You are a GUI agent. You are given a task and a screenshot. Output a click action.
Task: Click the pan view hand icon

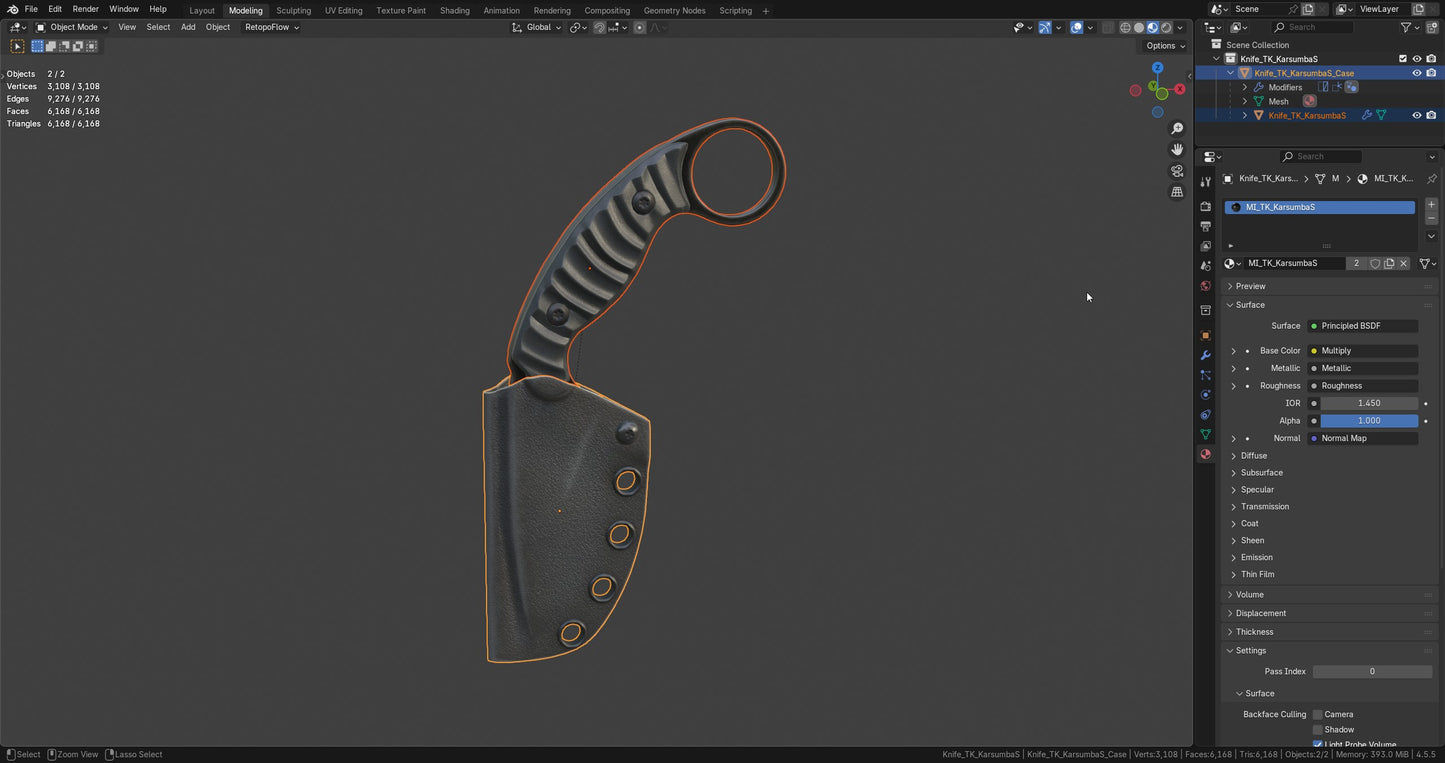click(x=1177, y=150)
